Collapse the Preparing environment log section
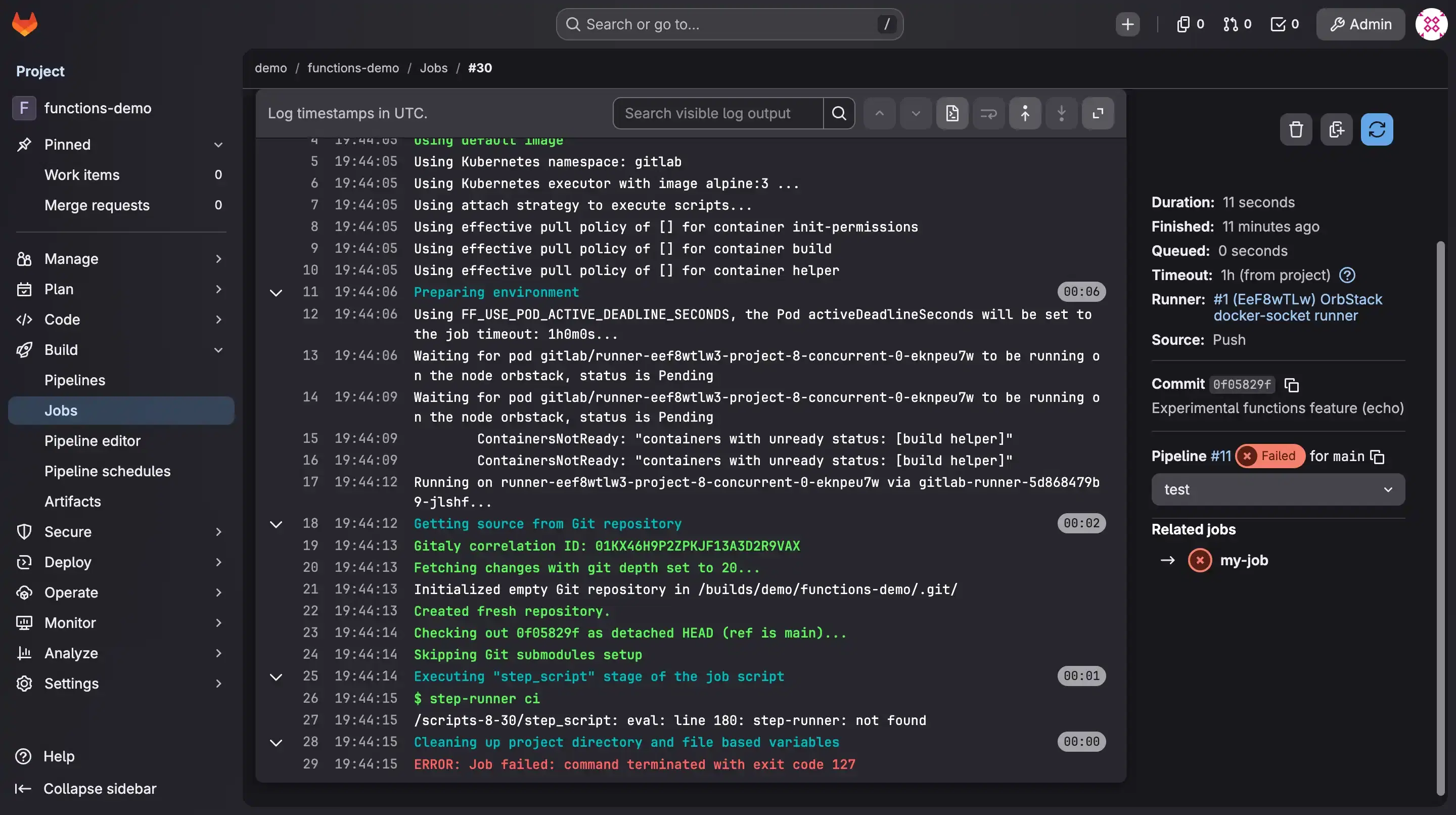 [276, 292]
